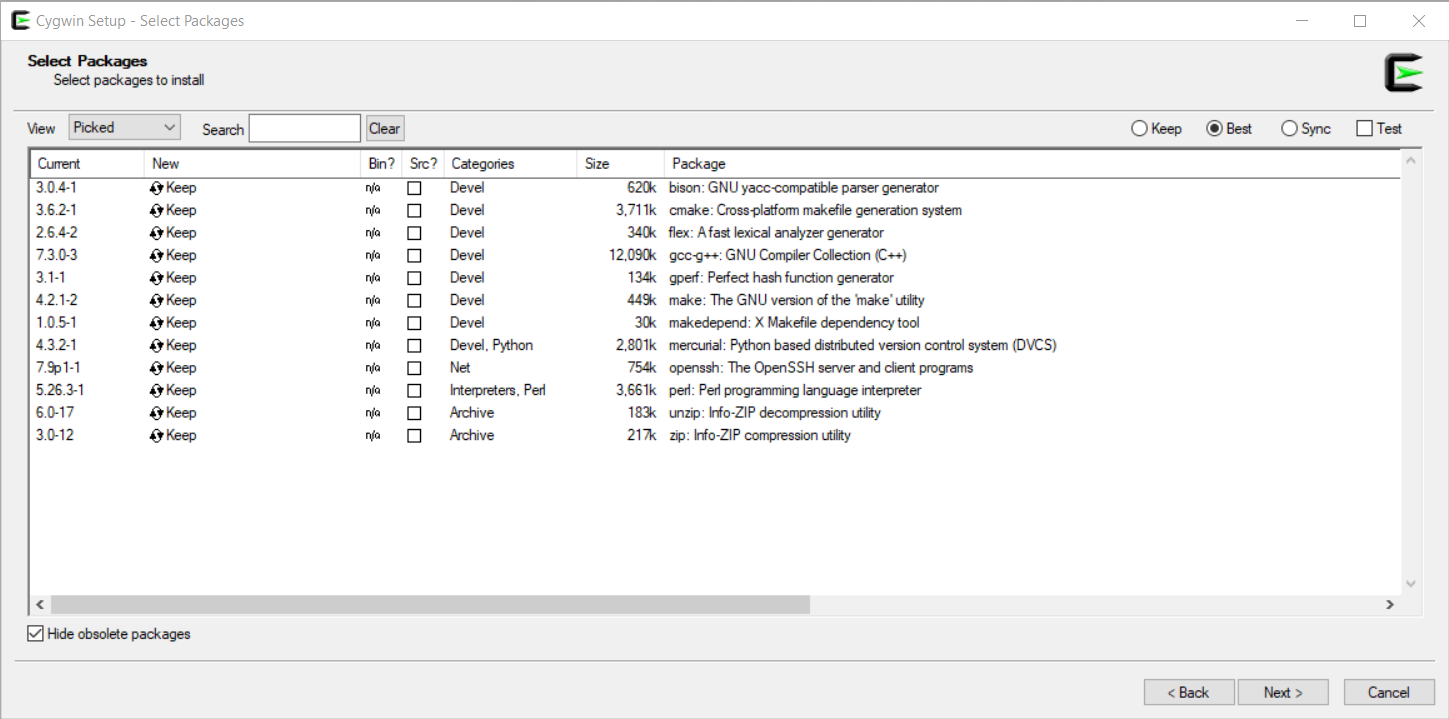
Task: Click the 7.9p1-1 version cell
Action: click(x=59, y=368)
